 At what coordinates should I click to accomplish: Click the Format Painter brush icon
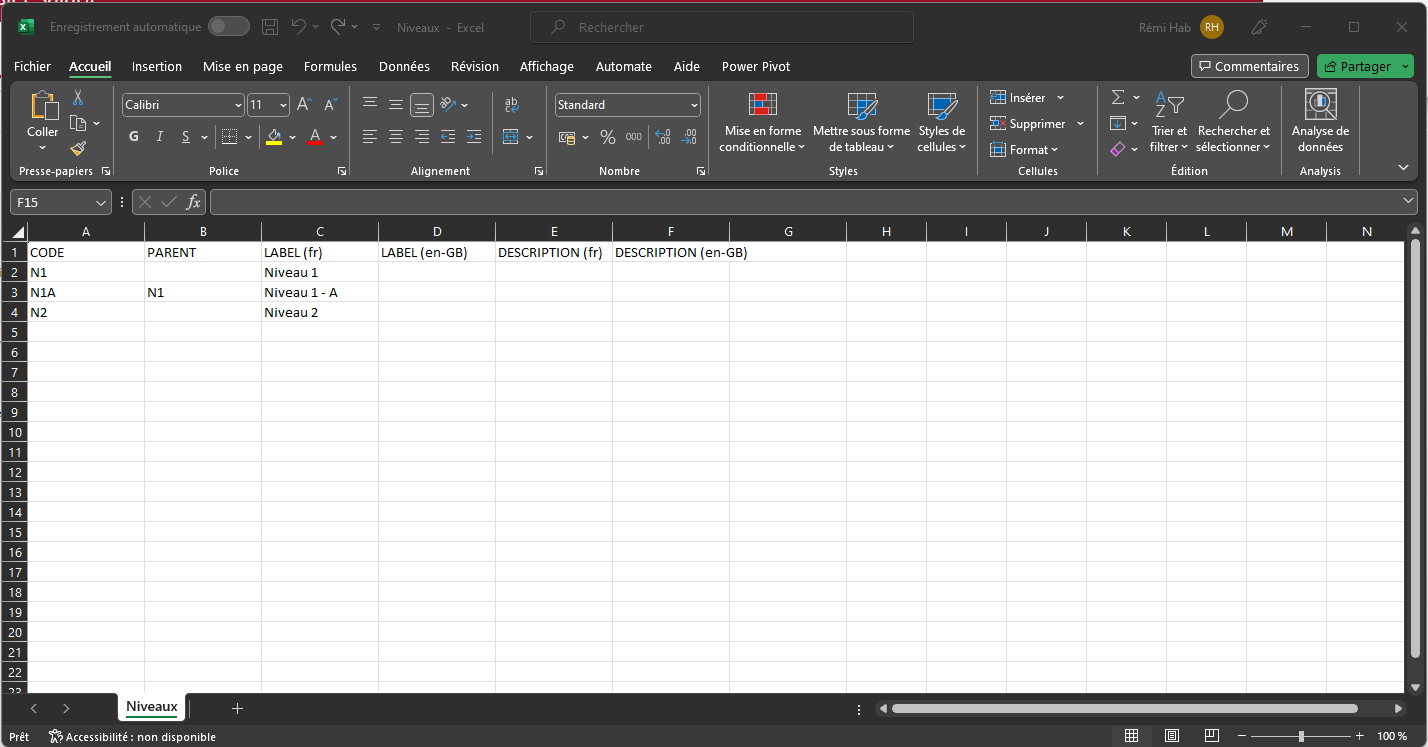(x=78, y=149)
